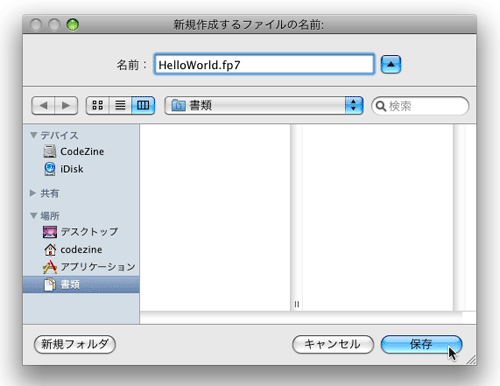
Task: Select アプリケーション in sidebar
Action: pyautogui.click(x=81, y=267)
